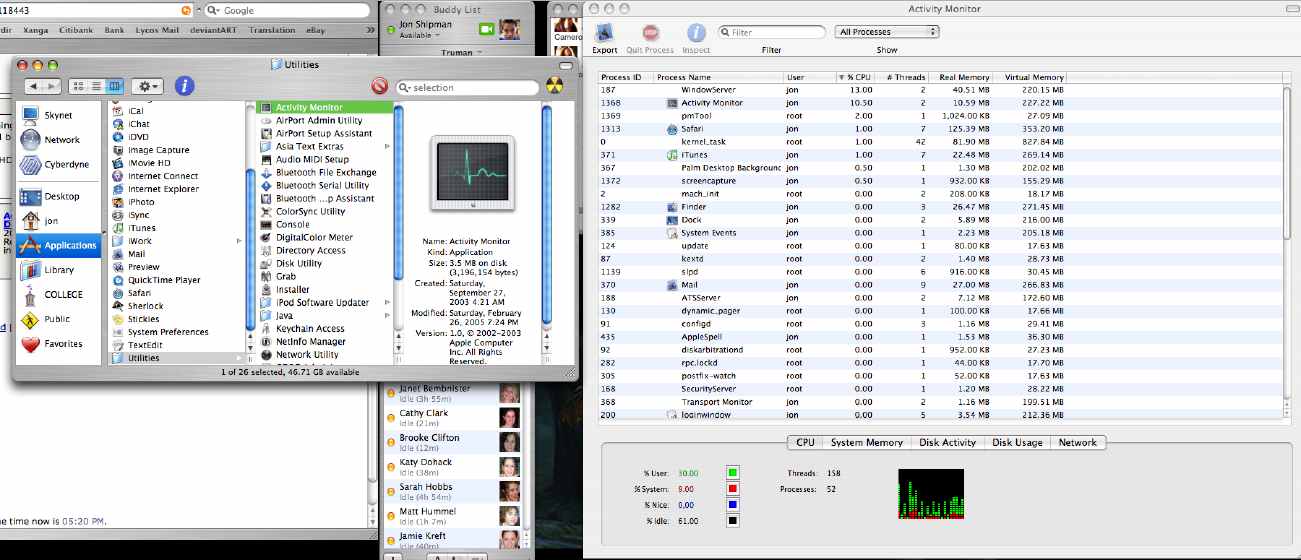The height and width of the screenshot is (560, 1301).
Task: Click the Finder window blue Get Info icon
Action: point(184,86)
